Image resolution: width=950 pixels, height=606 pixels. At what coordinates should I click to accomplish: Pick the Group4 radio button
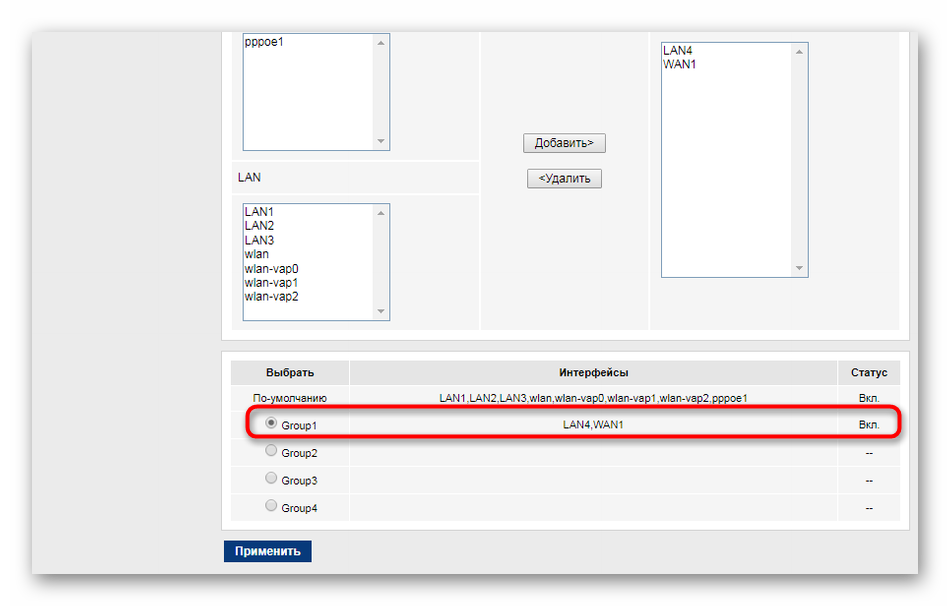(271, 505)
